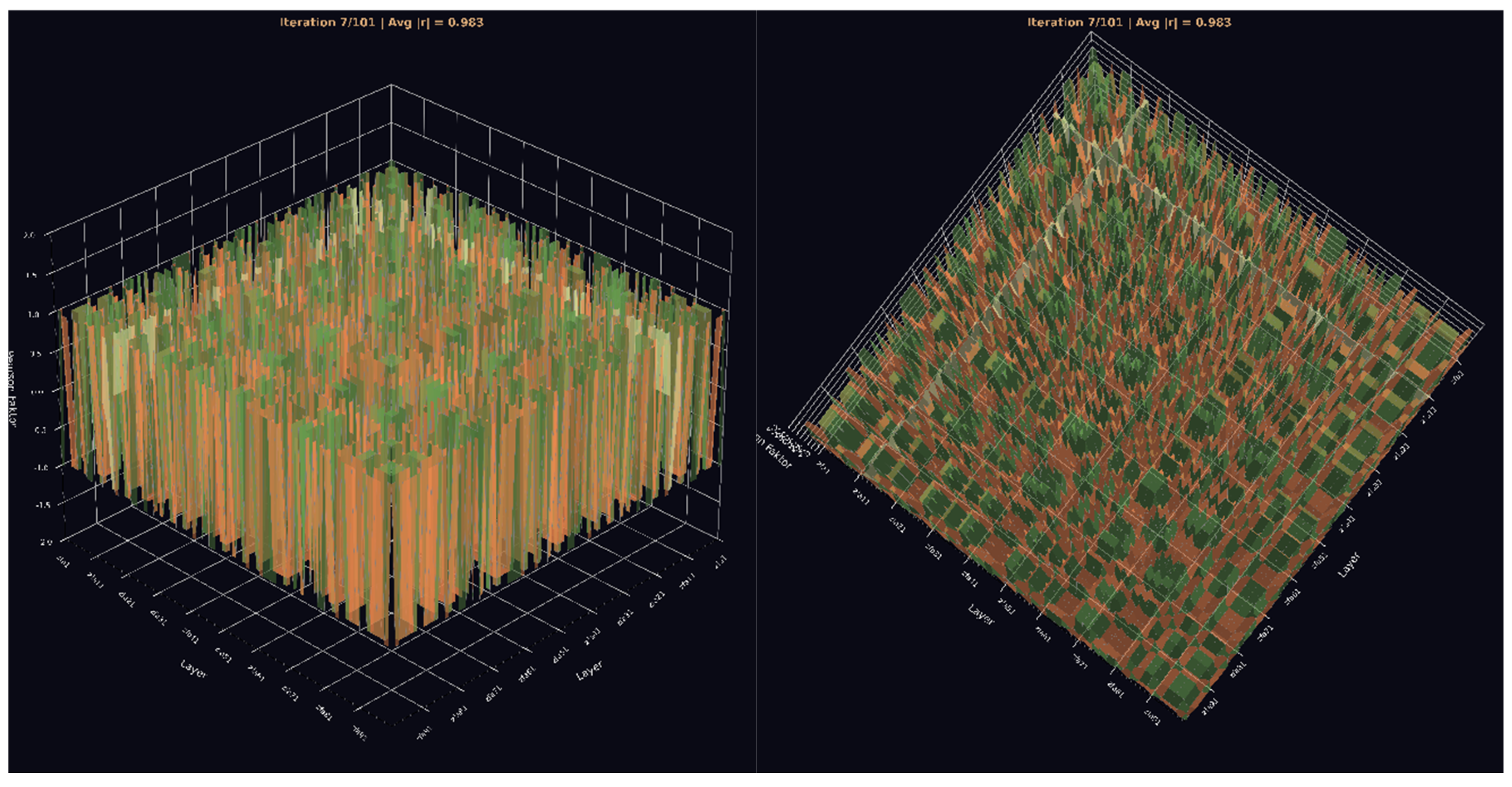The height and width of the screenshot is (787, 1512).
Task: Click the right-side 'Layer' label of right plot
Action: tap(1348, 564)
